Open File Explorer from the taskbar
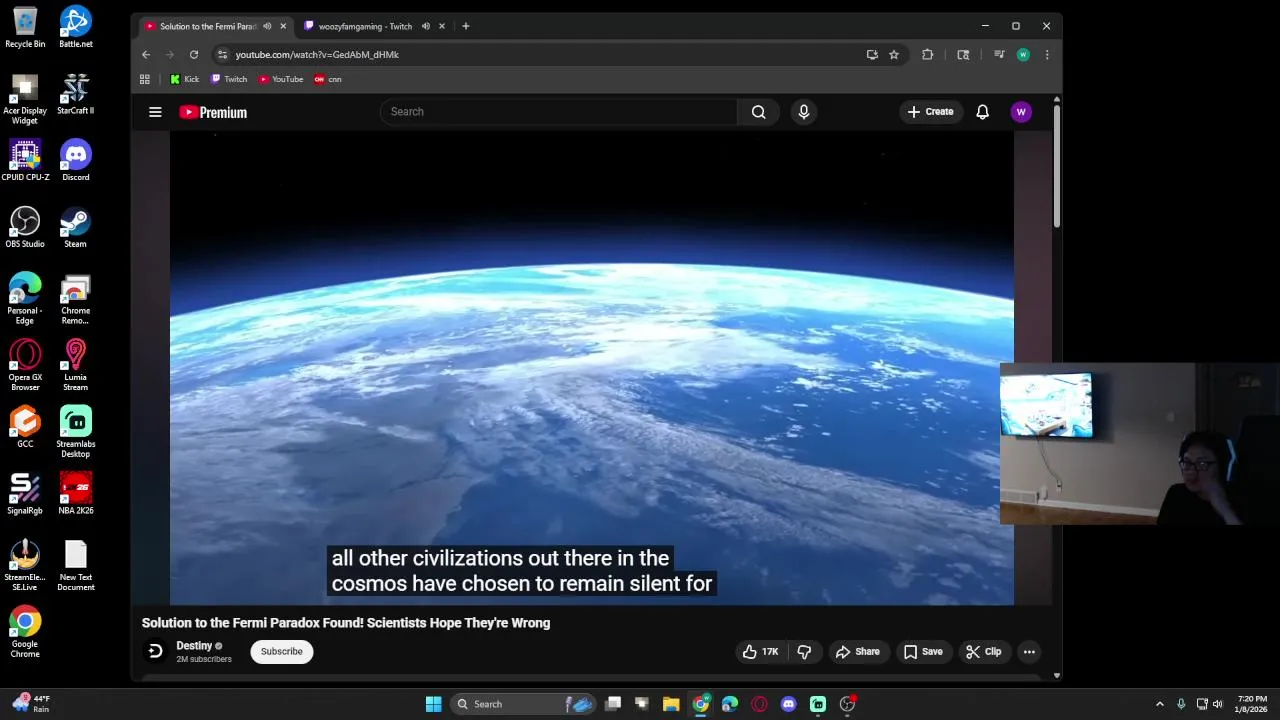The height and width of the screenshot is (720, 1280). [x=671, y=704]
